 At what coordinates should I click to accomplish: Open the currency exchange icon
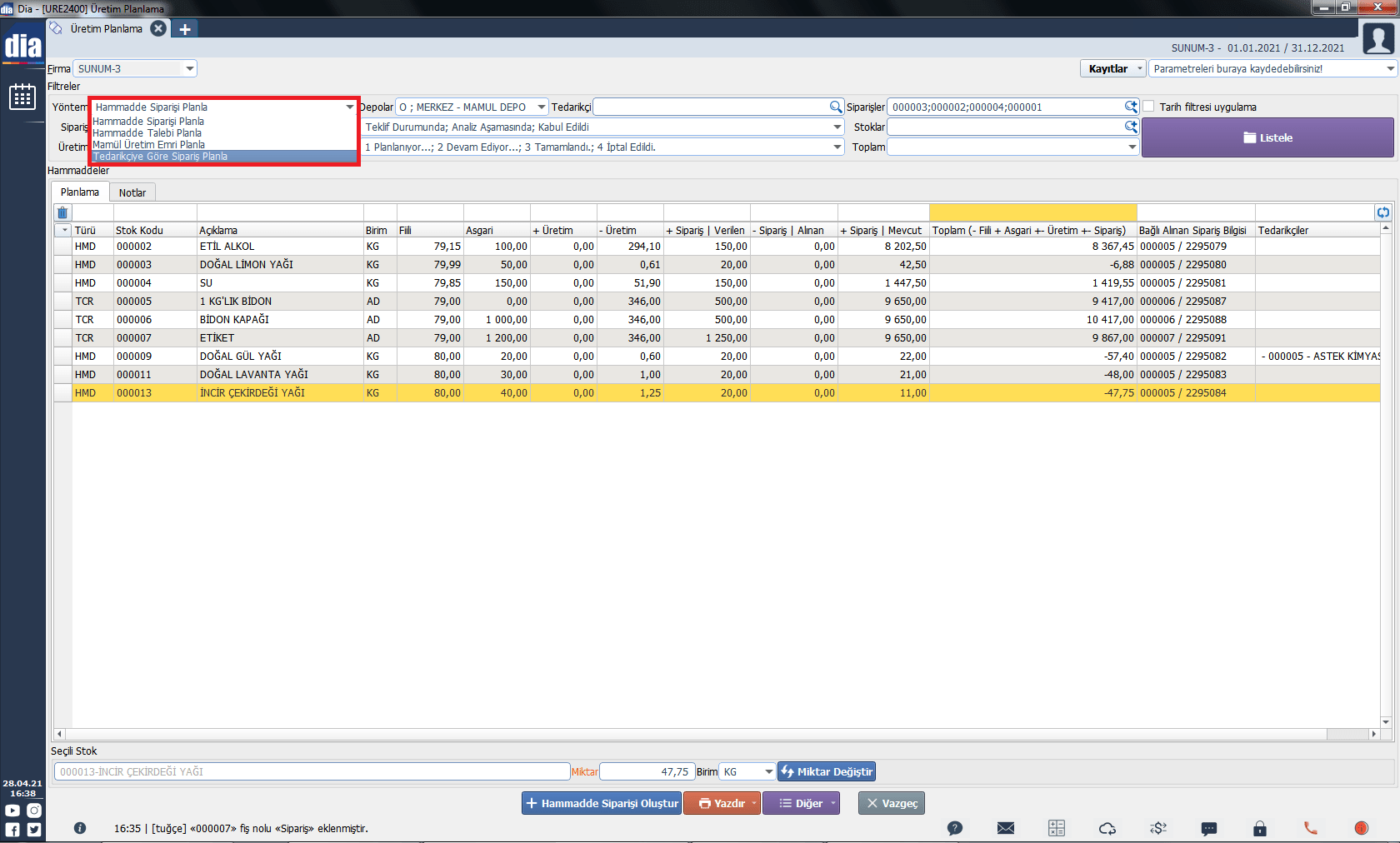coord(1158,828)
